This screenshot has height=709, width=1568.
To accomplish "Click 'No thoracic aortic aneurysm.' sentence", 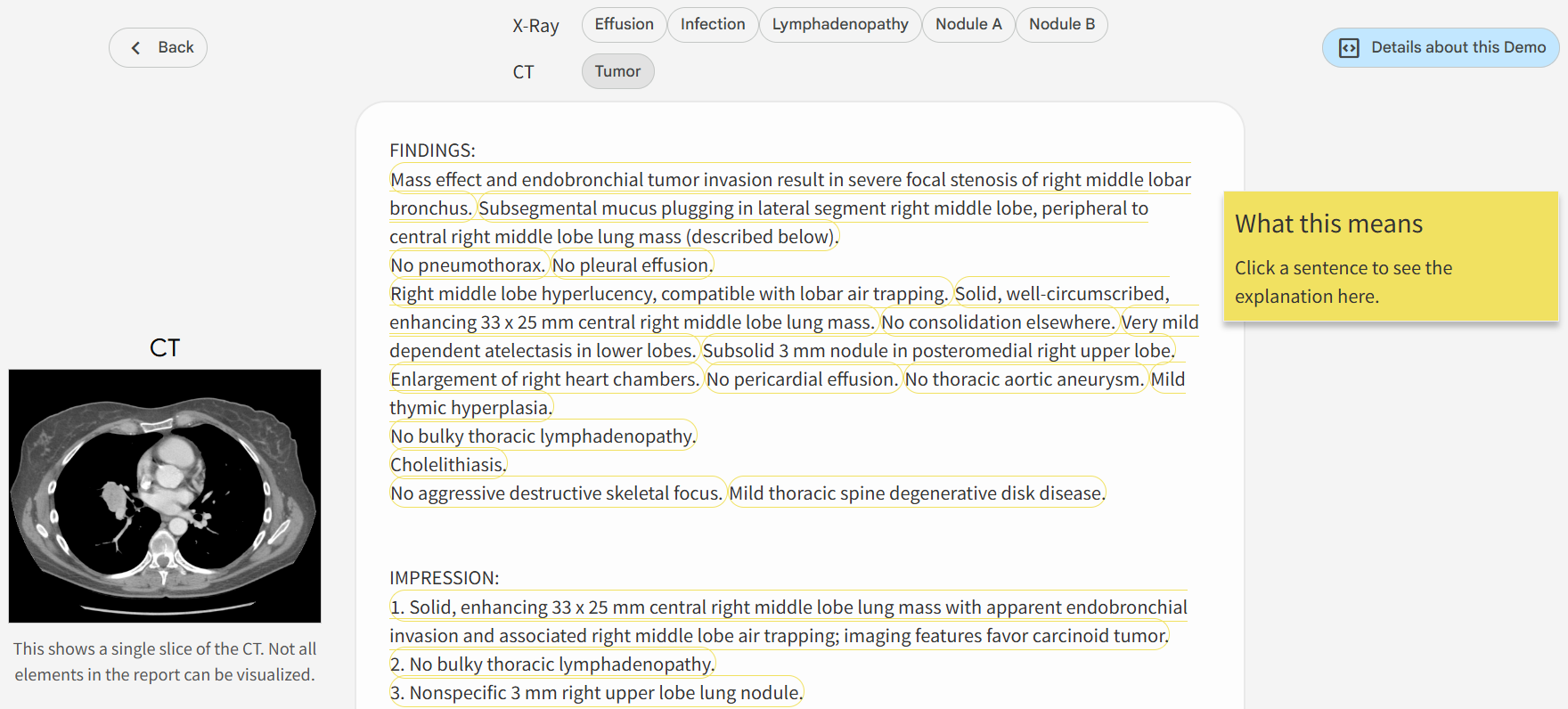I will [1024, 379].
